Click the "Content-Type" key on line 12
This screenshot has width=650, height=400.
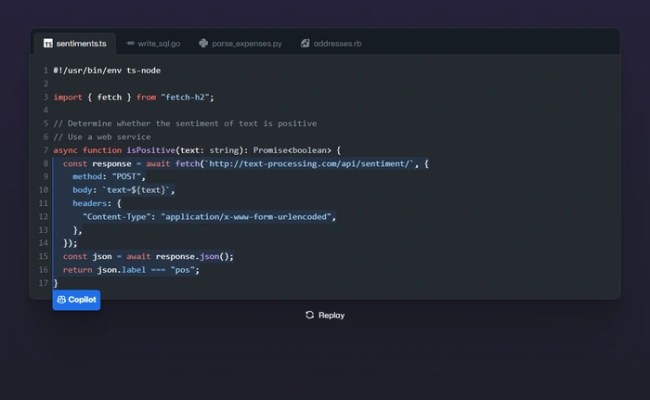point(116,217)
